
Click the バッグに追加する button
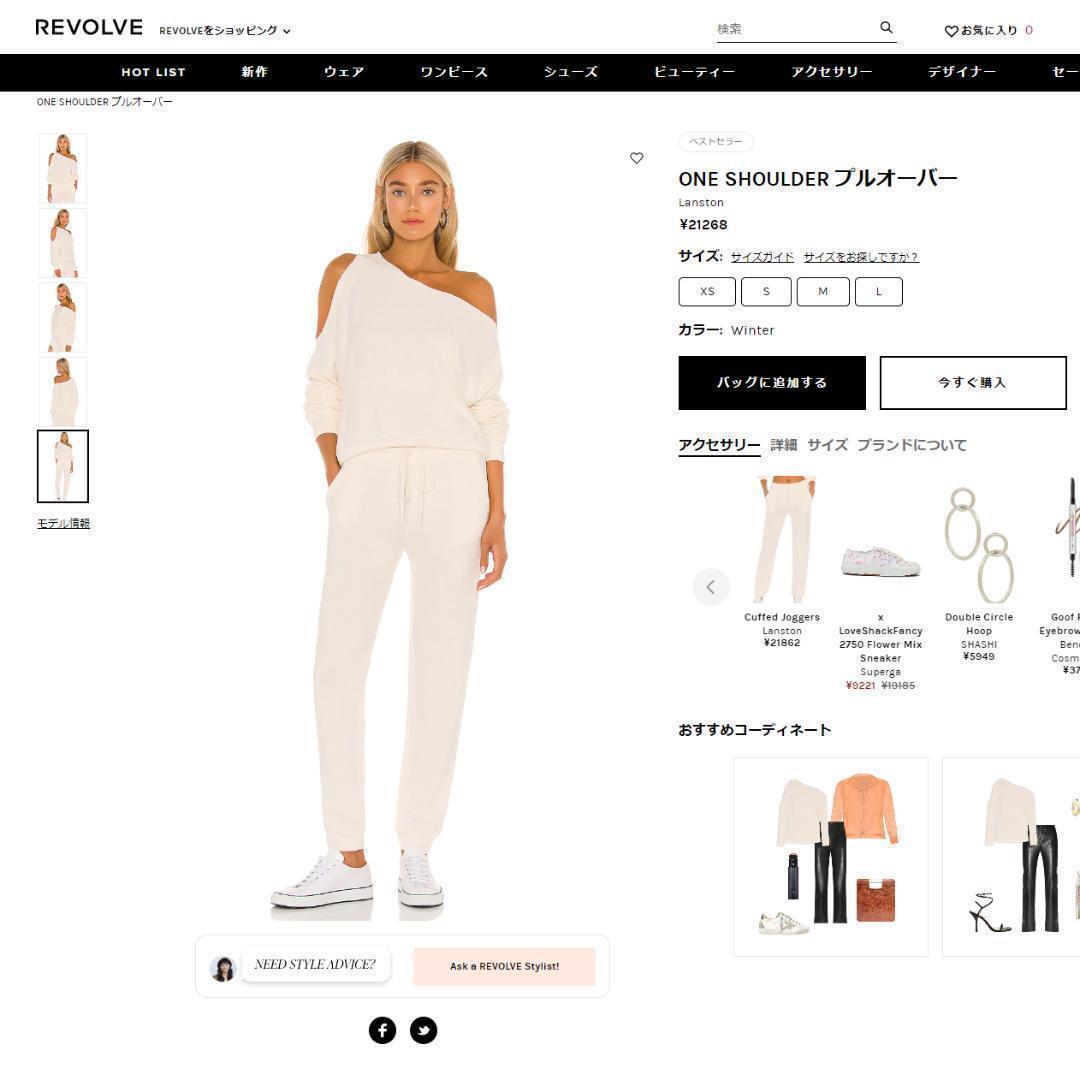point(771,383)
